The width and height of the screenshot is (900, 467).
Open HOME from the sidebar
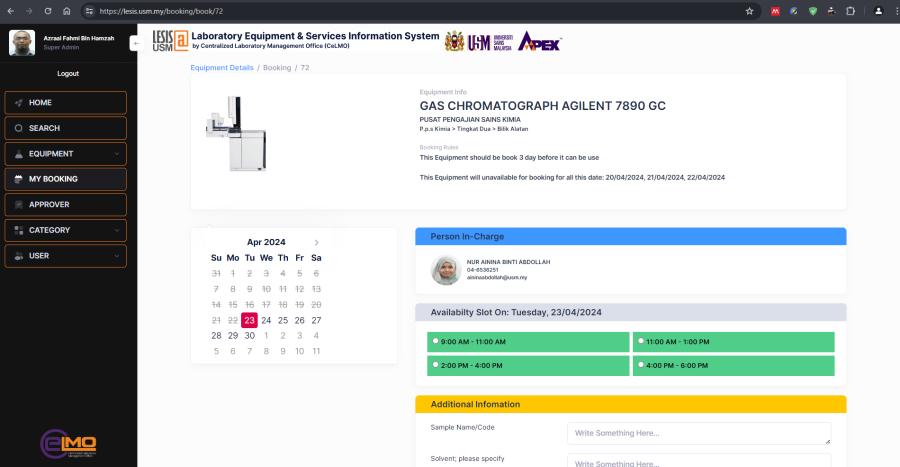point(65,103)
